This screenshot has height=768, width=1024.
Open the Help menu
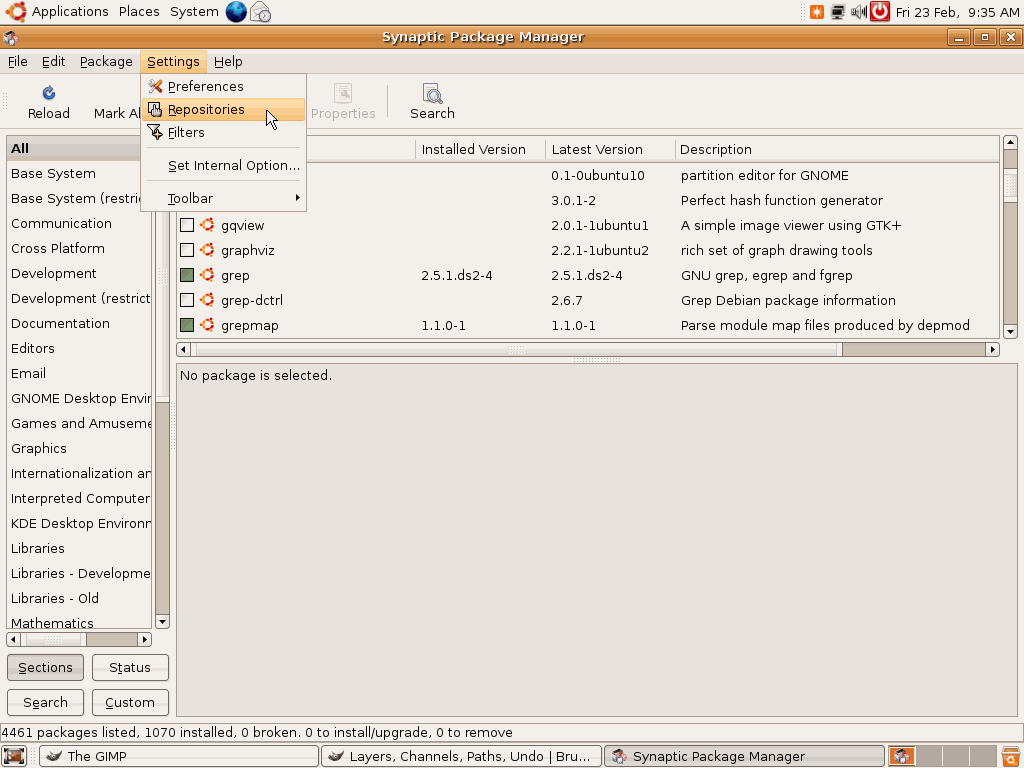[x=228, y=61]
